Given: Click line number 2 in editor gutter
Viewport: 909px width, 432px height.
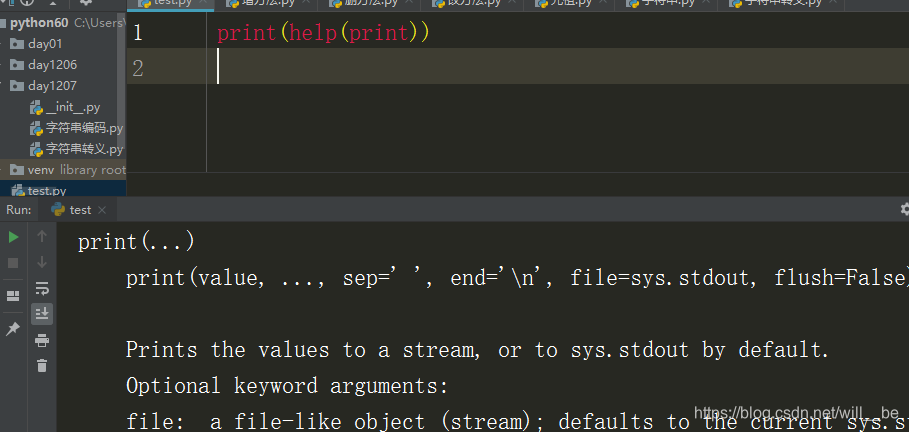Looking at the screenshot, I should tap(137, 69).
